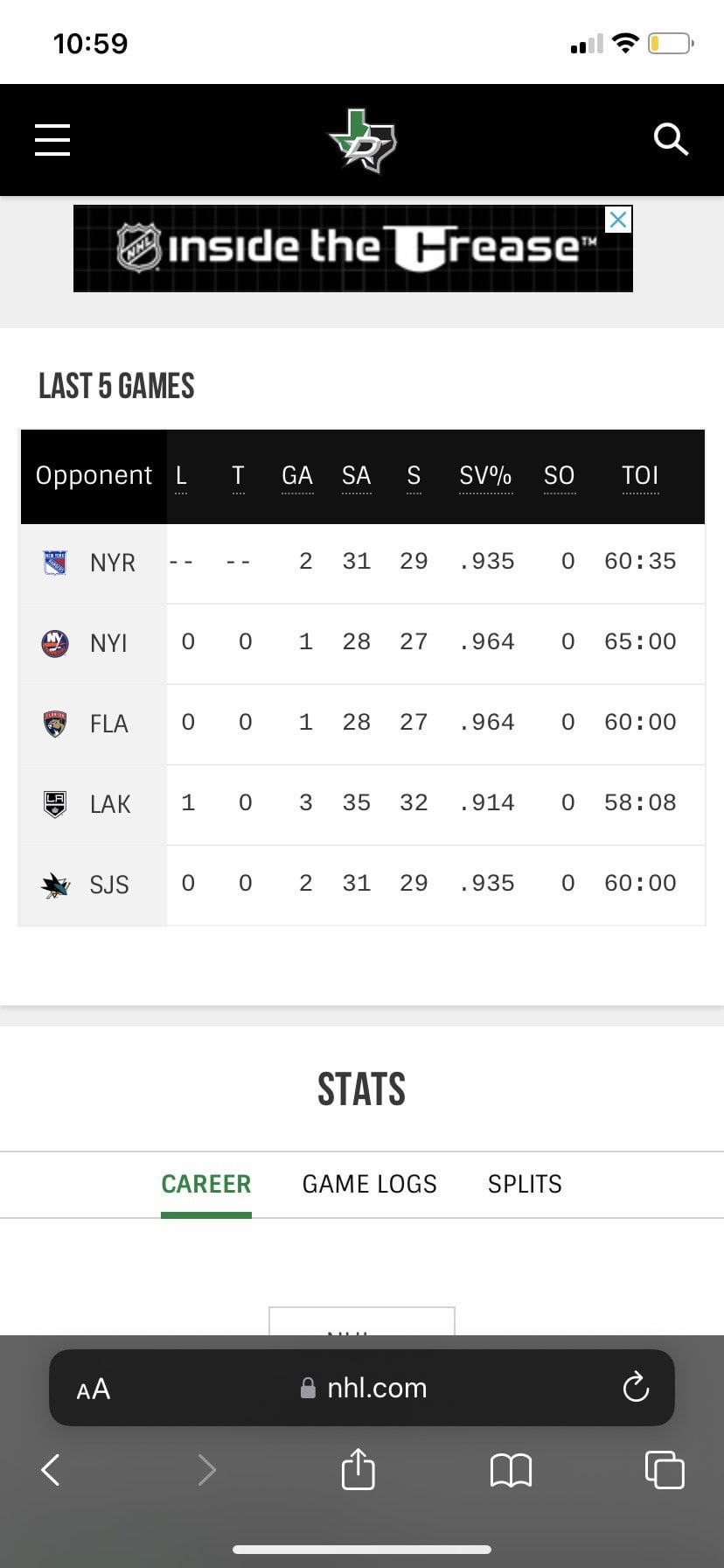Tap the San Jose Sharks logo
Image resolution: width=724 pixels, height=1568 pixels.
55,885
